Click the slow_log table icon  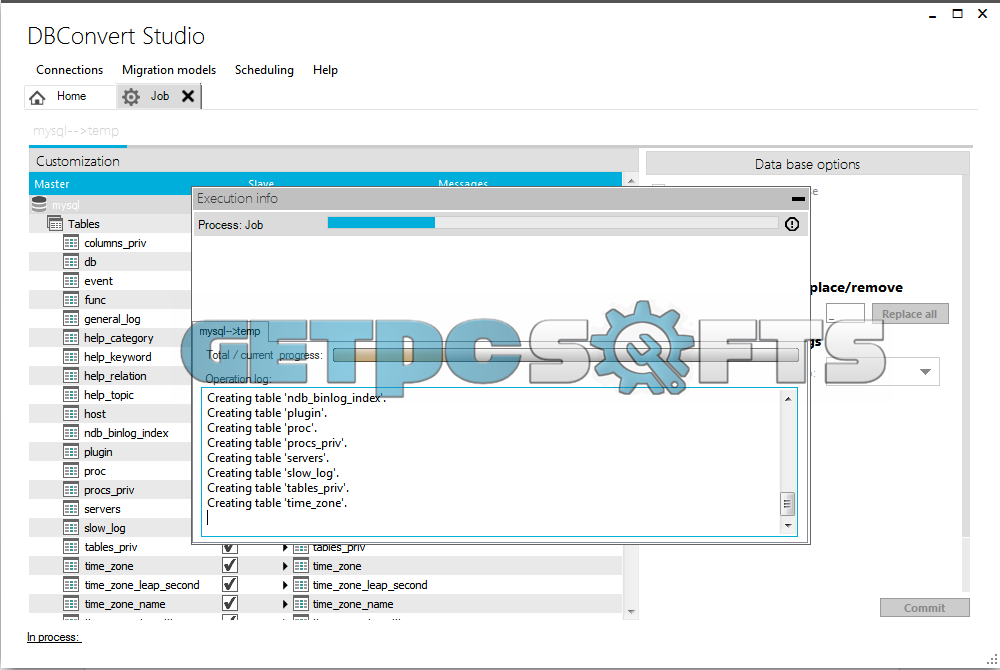tap(71, 528)
